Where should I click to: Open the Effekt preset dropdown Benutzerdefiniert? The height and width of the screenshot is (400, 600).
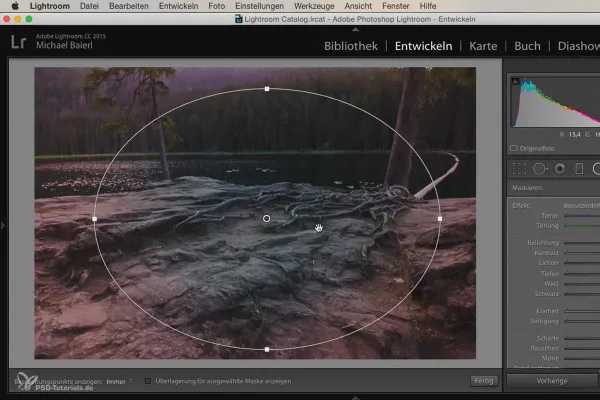(x=581, y=206)
